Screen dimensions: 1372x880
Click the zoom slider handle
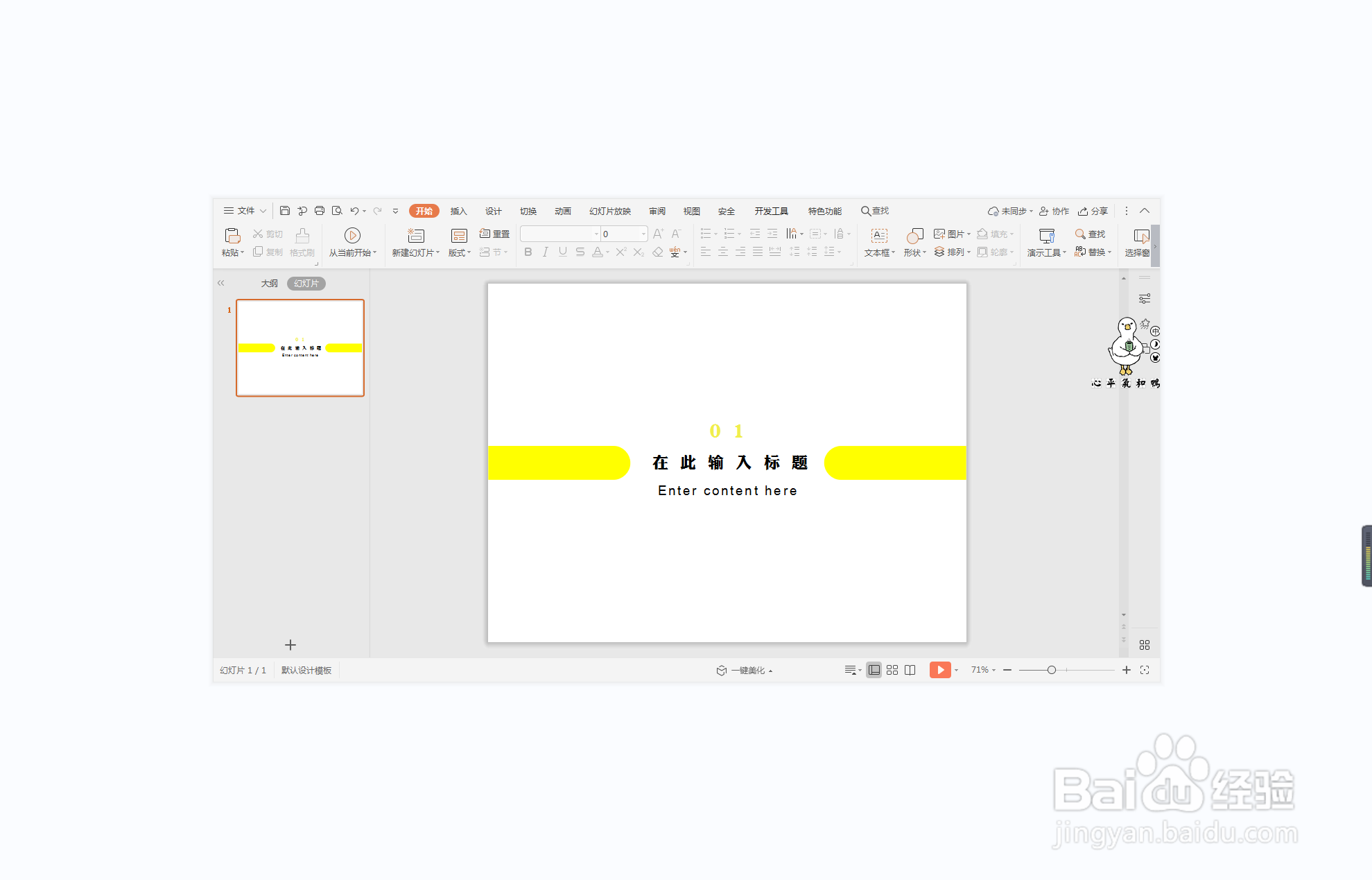(x=1052, y=670)
